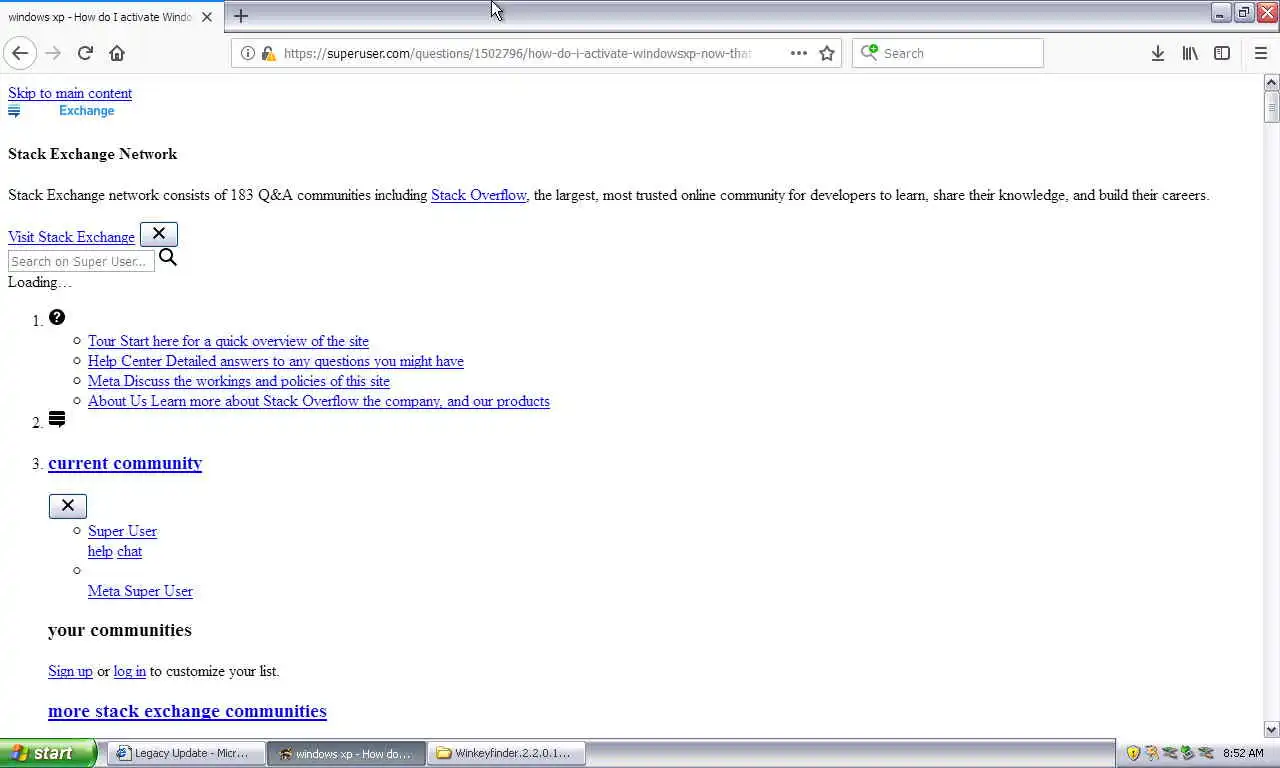Click the page scrollbar down arrow

(x=1272, y=730)
